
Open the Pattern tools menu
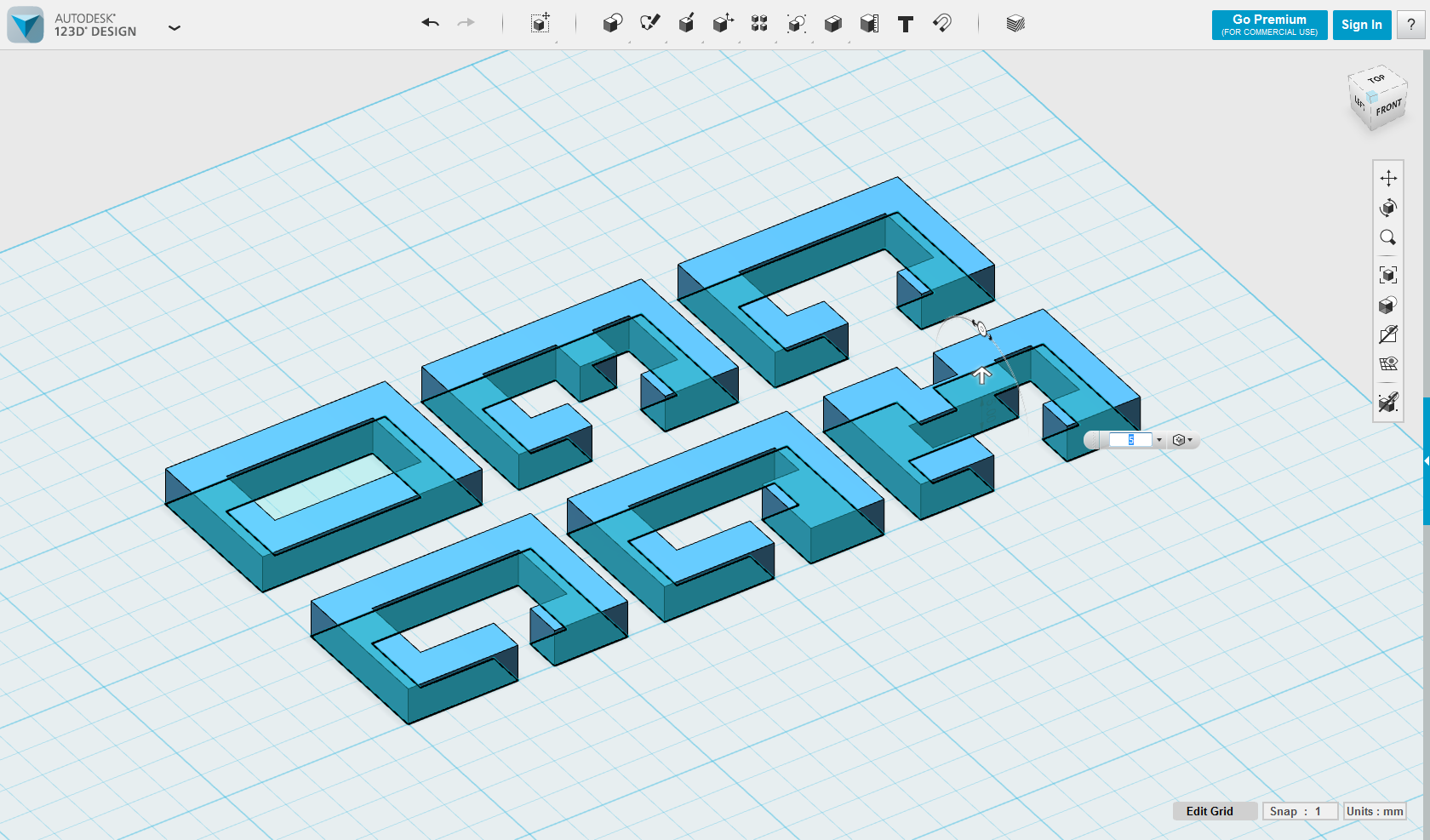click(759, 23)
